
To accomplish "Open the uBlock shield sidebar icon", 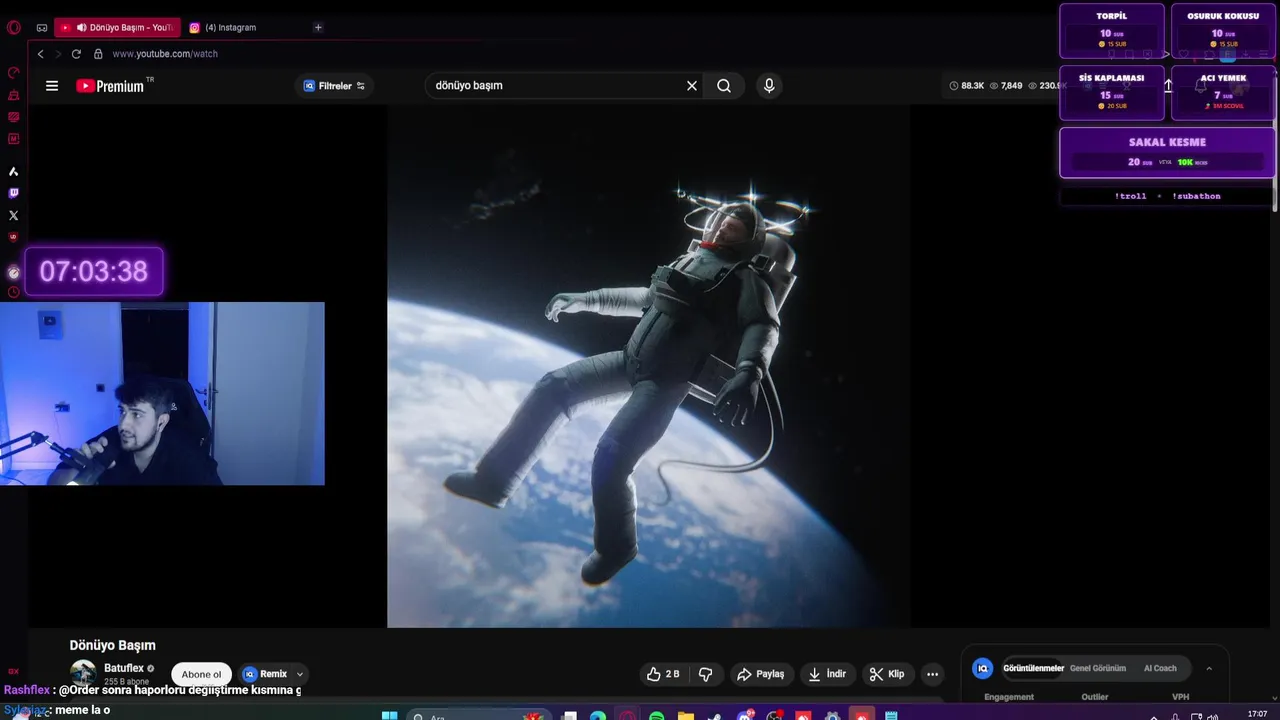I will click(x=14, y=237).
